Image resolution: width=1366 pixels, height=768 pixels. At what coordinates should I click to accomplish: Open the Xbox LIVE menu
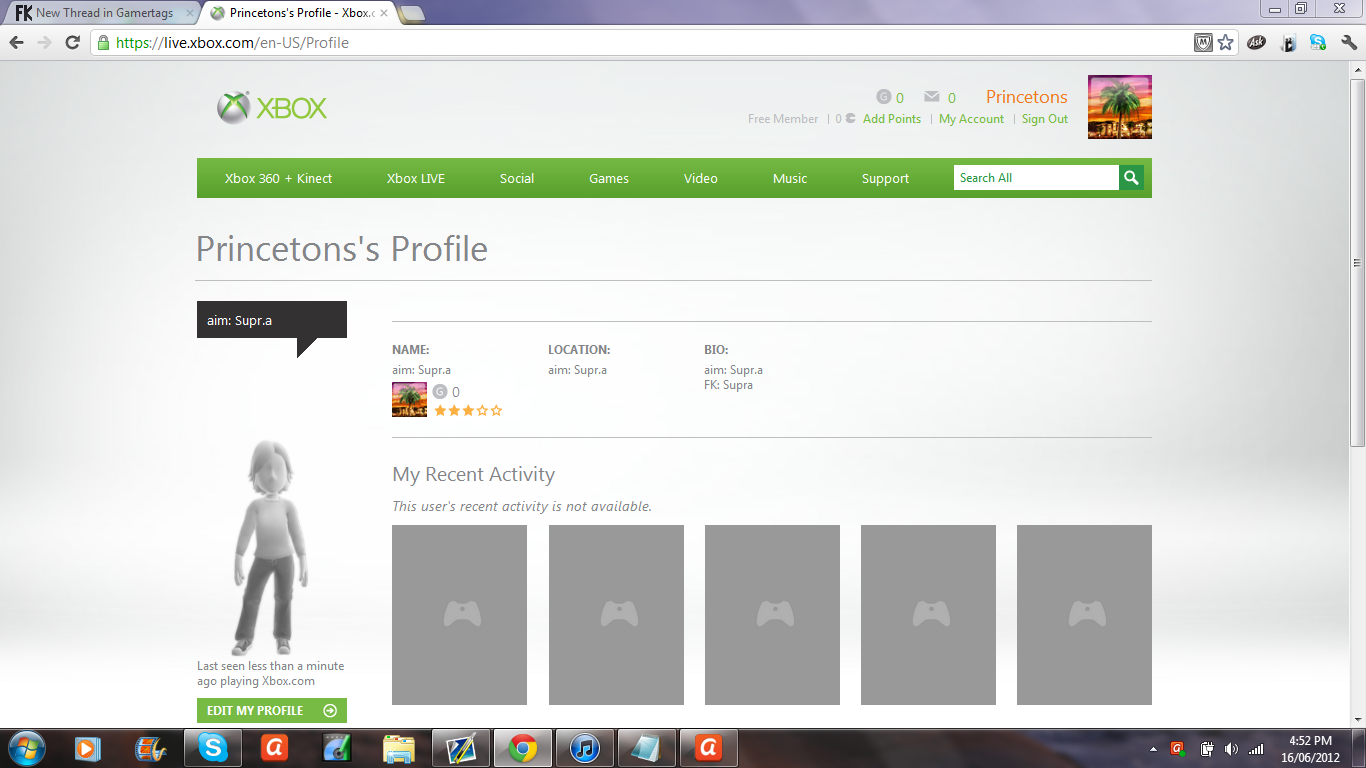click(416, 178)
